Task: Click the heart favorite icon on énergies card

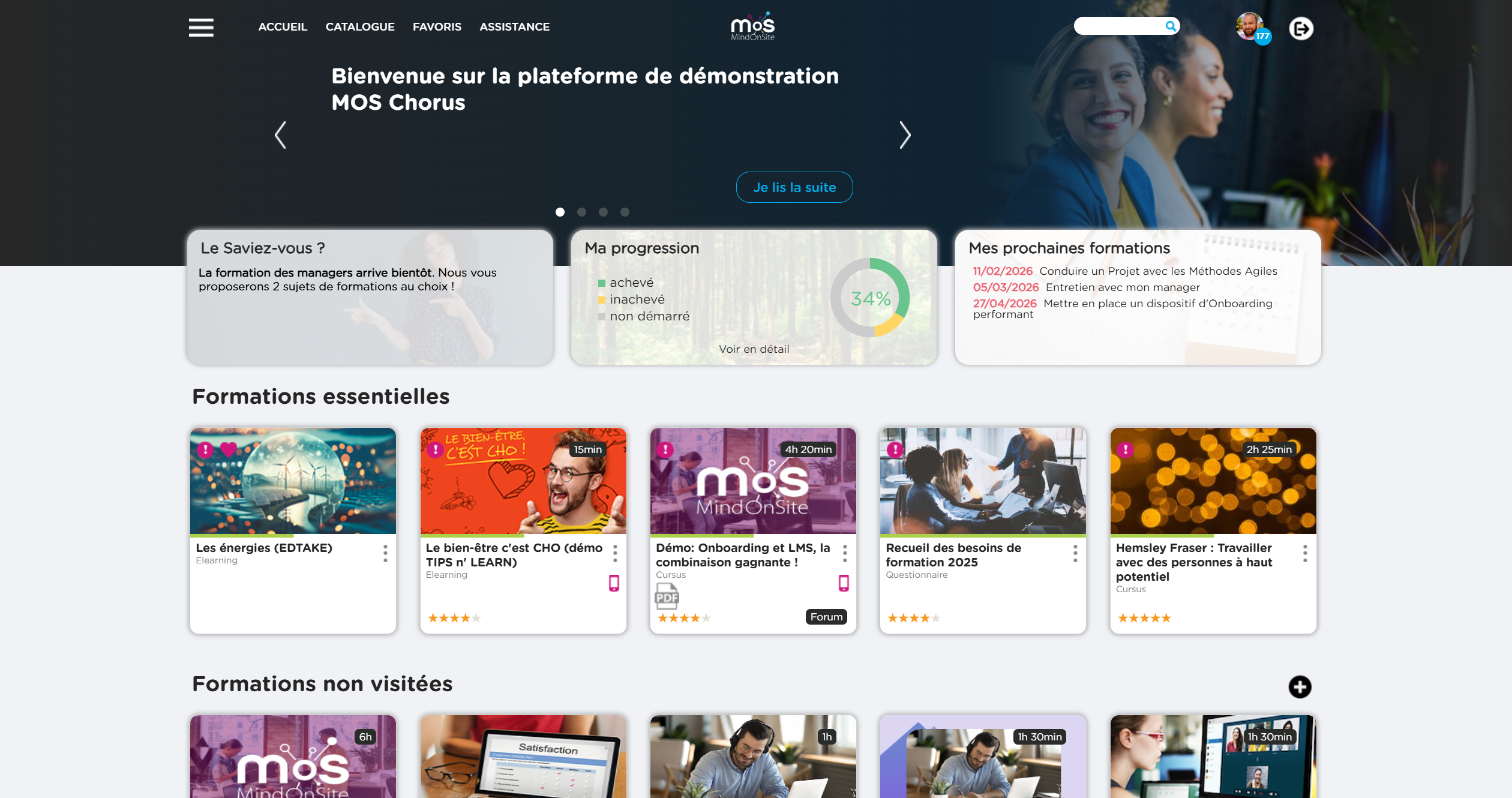Action: [229, 449]
